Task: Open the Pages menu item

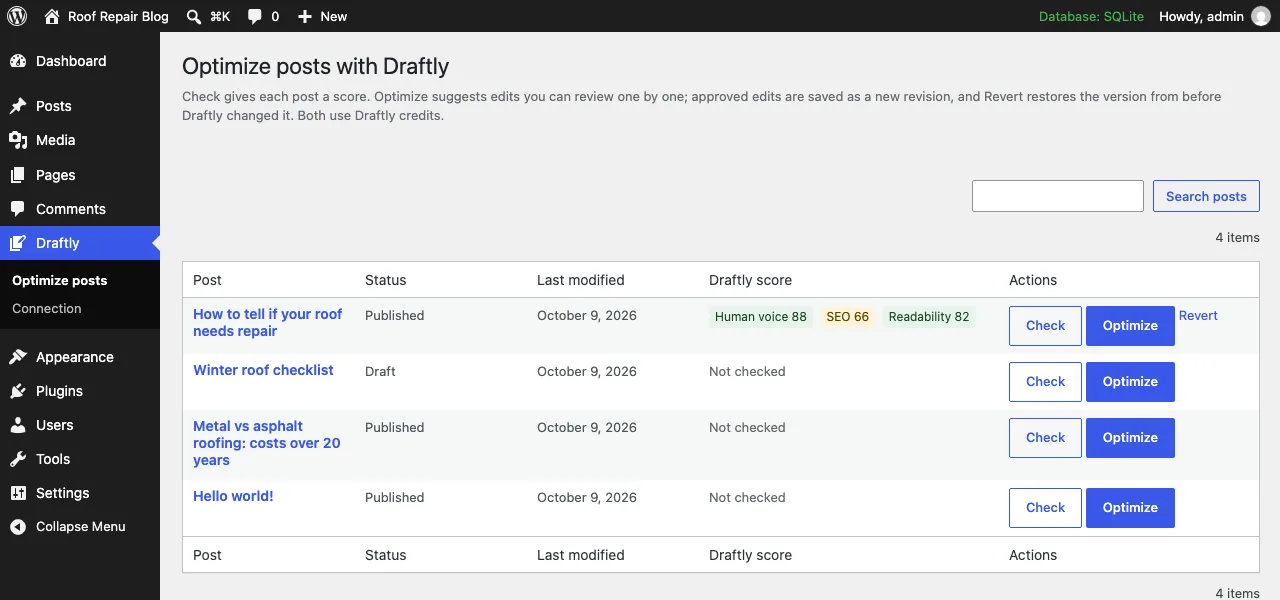Action: tap(80, 175)
